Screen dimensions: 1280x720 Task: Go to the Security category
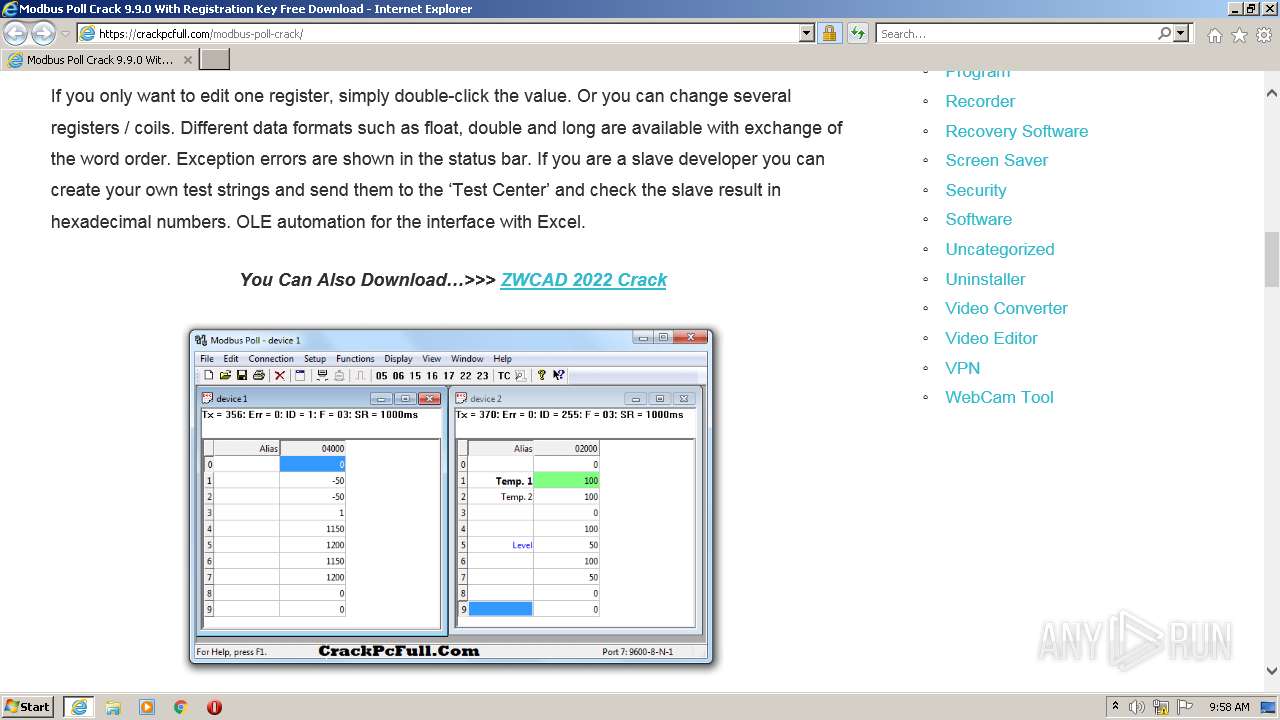pos(976,190)
